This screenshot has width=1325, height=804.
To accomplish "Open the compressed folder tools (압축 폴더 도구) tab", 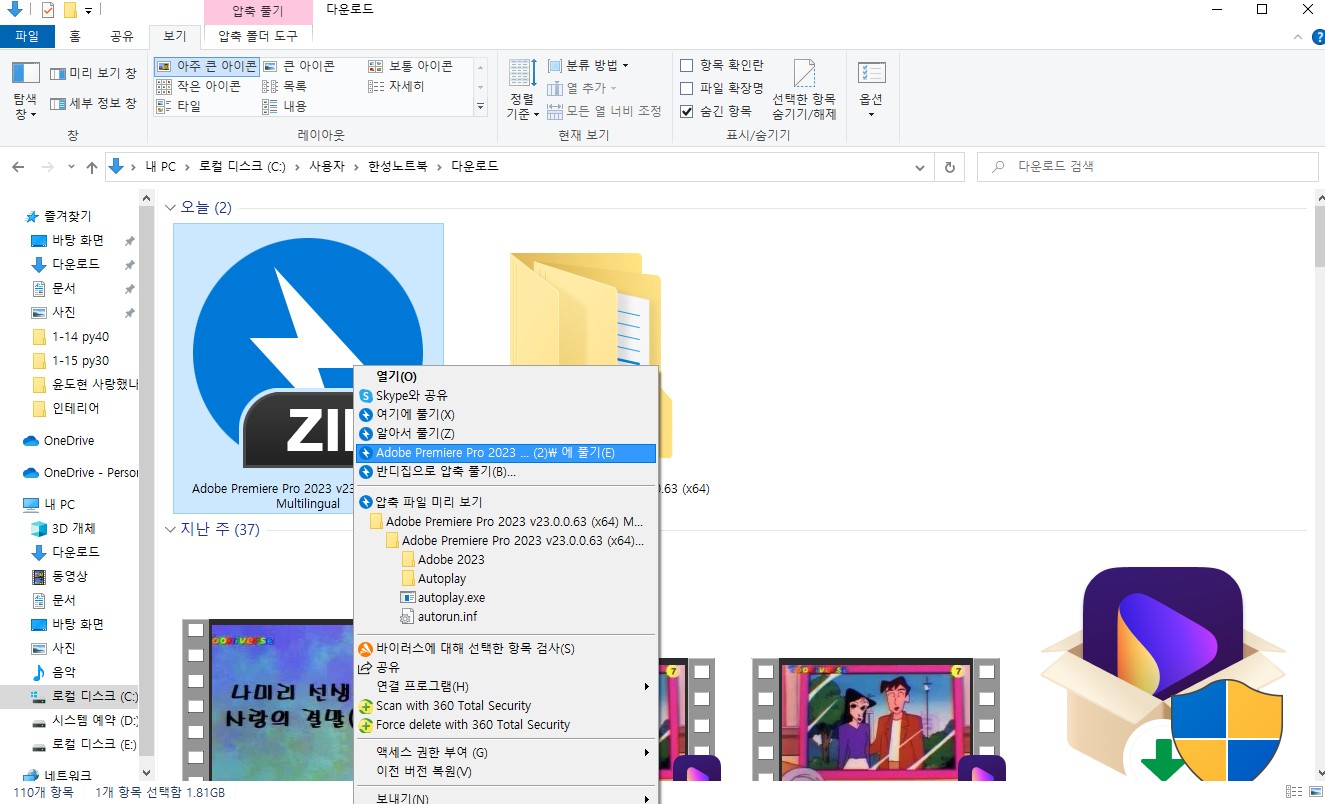I will tap(257, 36).
